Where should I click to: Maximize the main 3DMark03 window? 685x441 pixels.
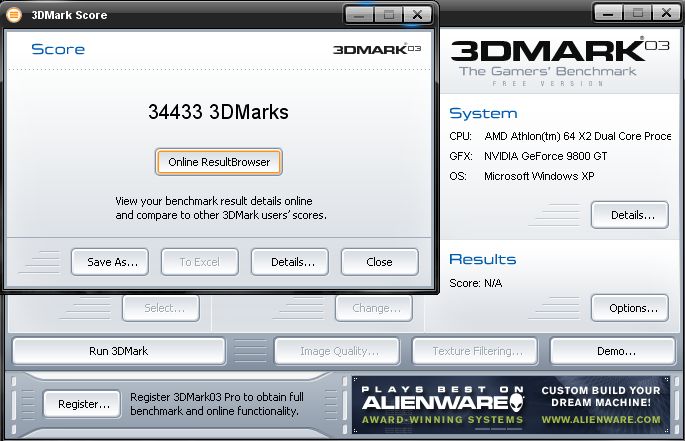click(637, 12)
